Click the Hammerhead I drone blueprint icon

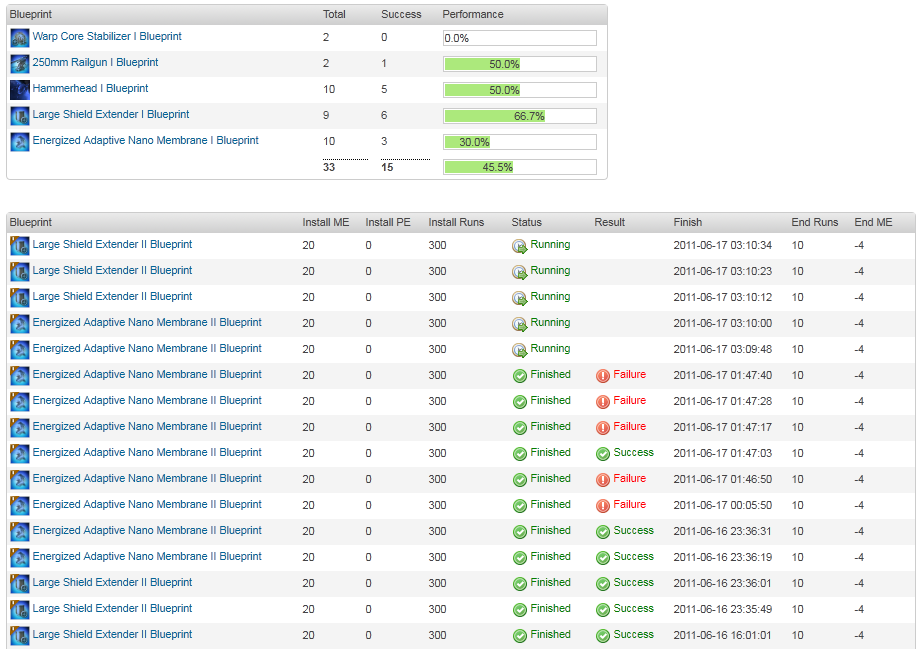click(20, 90)
